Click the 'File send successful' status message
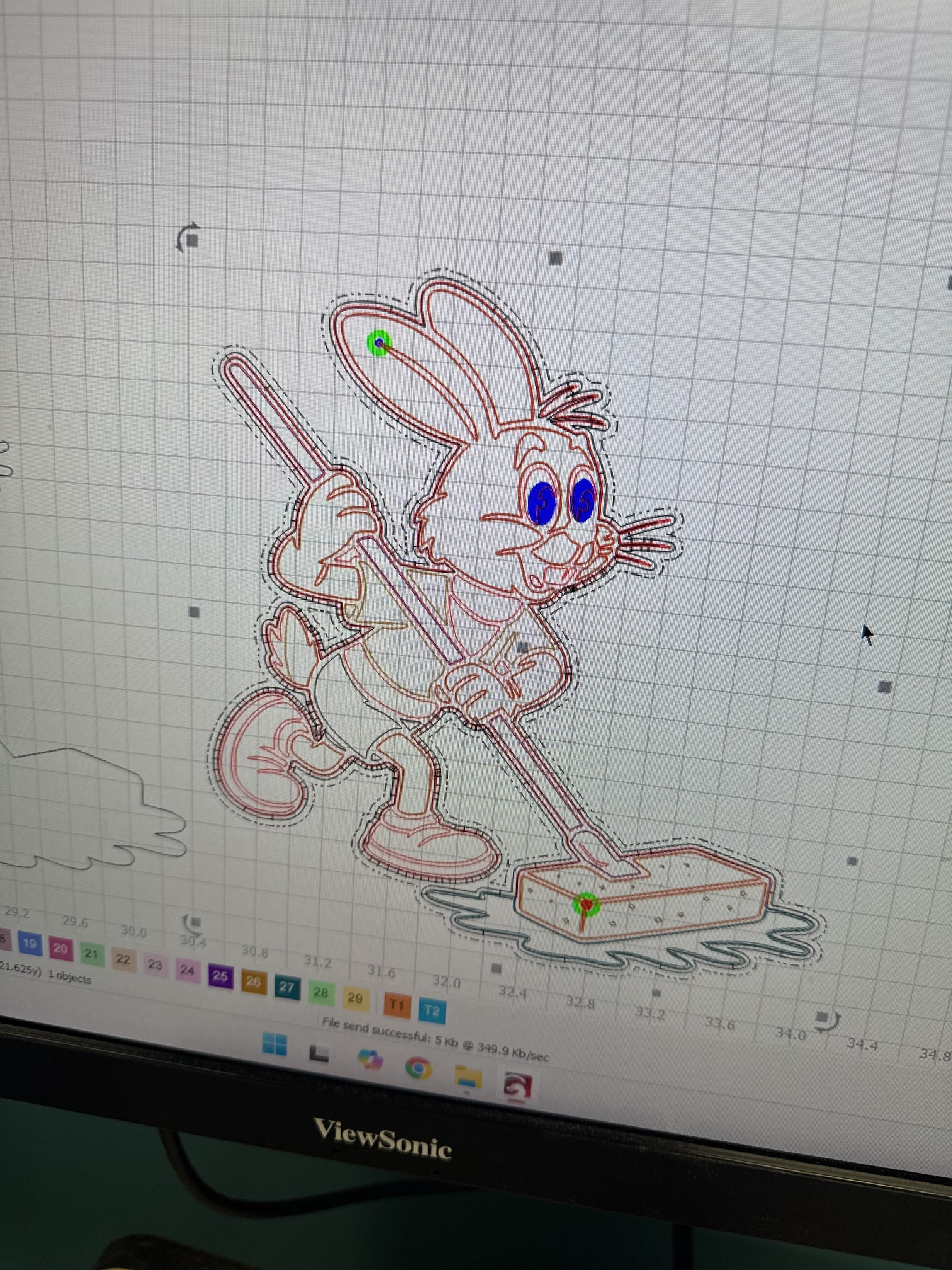This screenshot has width=952, height=1270. [x=435, y=1039]
